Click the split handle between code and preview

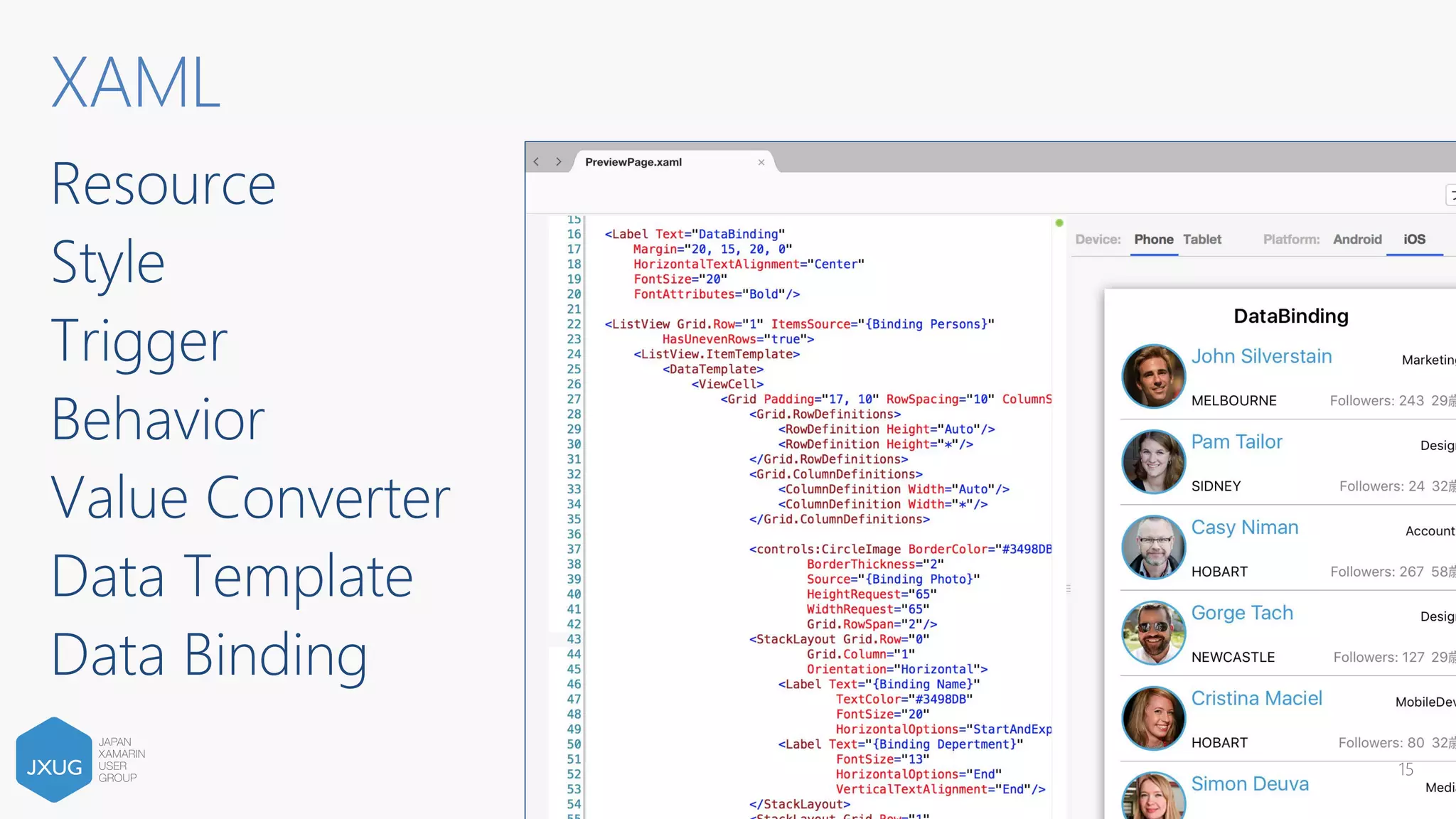(1069, 589)
